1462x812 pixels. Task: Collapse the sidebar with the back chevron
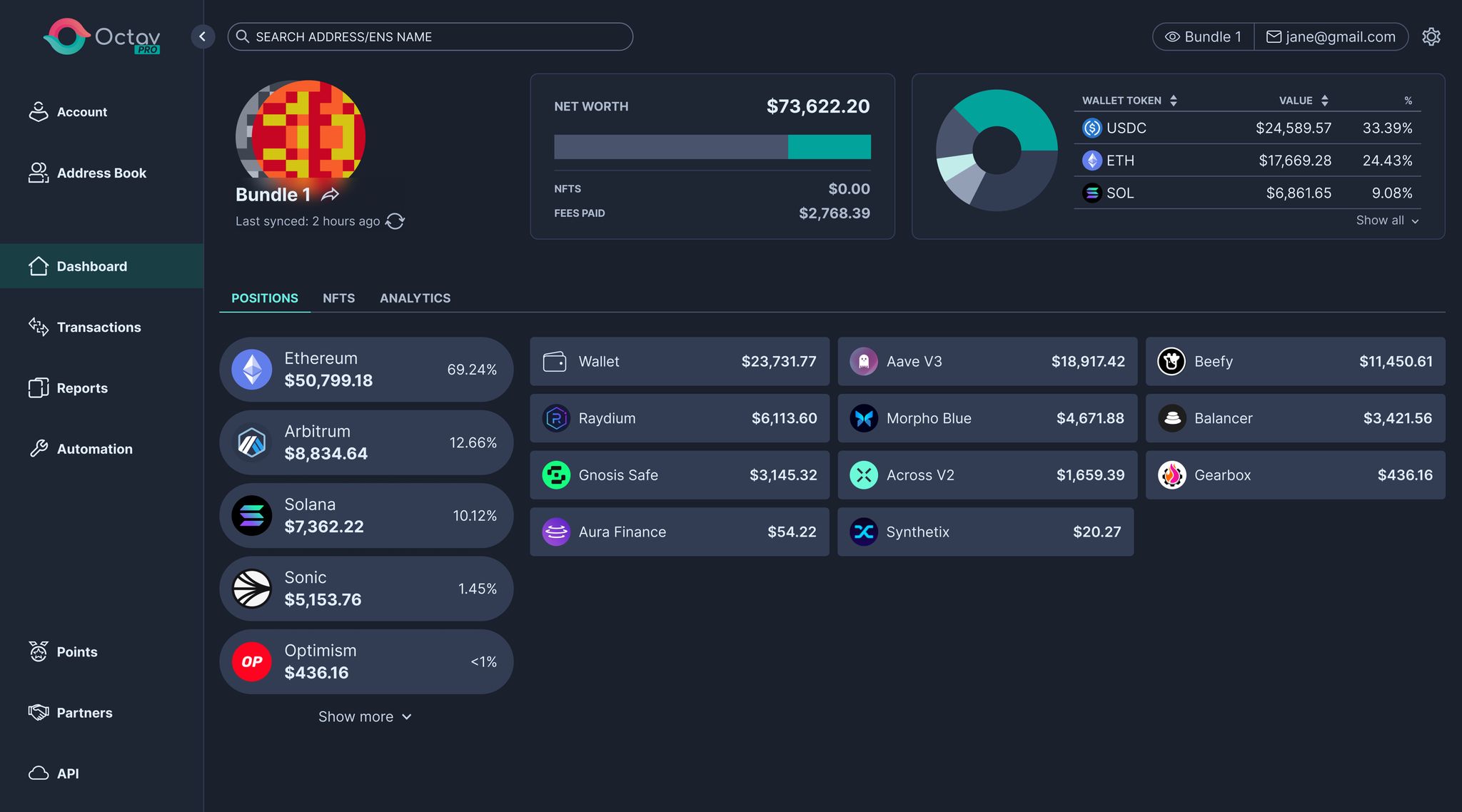[x=203, y=36]
